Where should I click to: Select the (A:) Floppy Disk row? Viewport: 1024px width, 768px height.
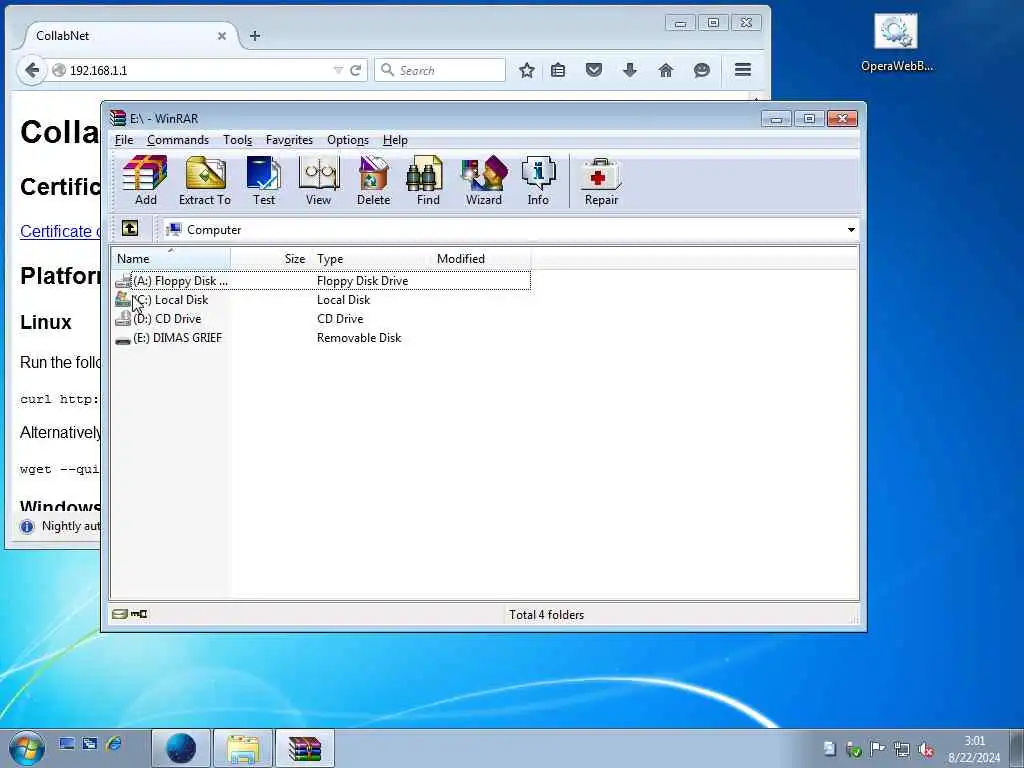click(322, 281)
